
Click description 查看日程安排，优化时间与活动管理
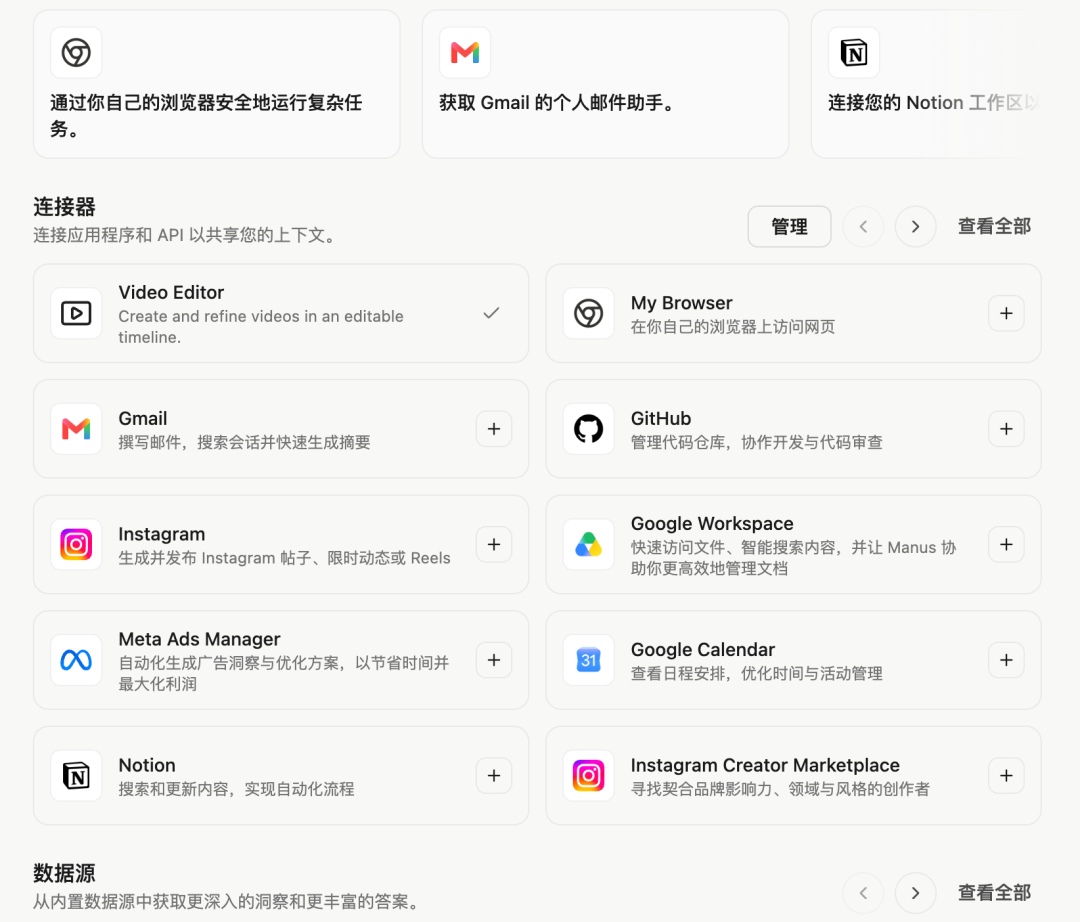[x=756, y=673]
